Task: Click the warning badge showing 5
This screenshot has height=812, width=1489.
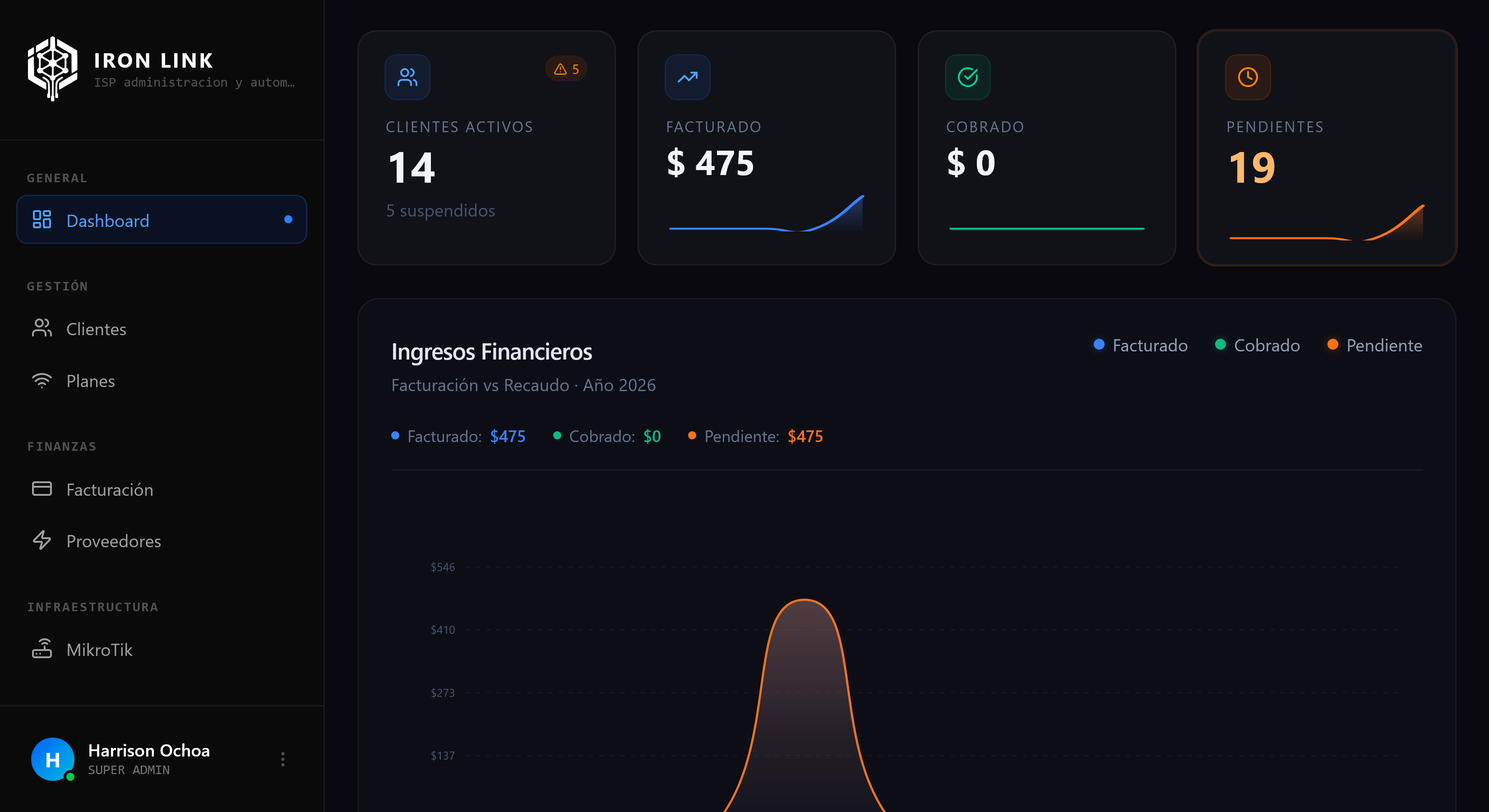Action: 566,69
